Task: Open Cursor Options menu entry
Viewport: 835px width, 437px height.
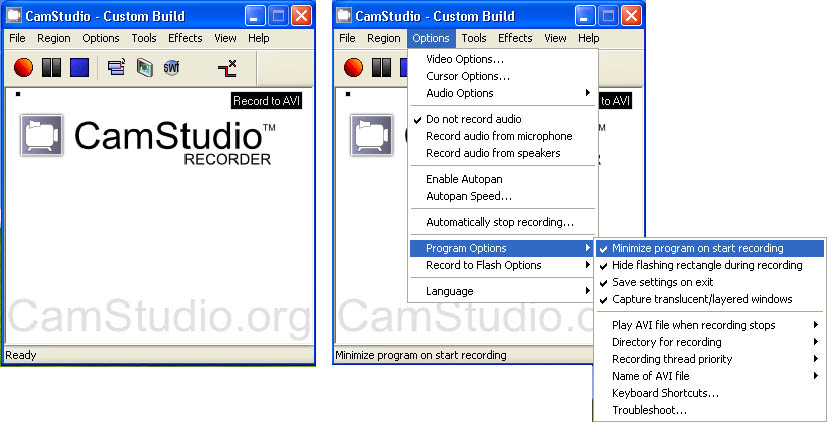Action: tap(503, 76)
